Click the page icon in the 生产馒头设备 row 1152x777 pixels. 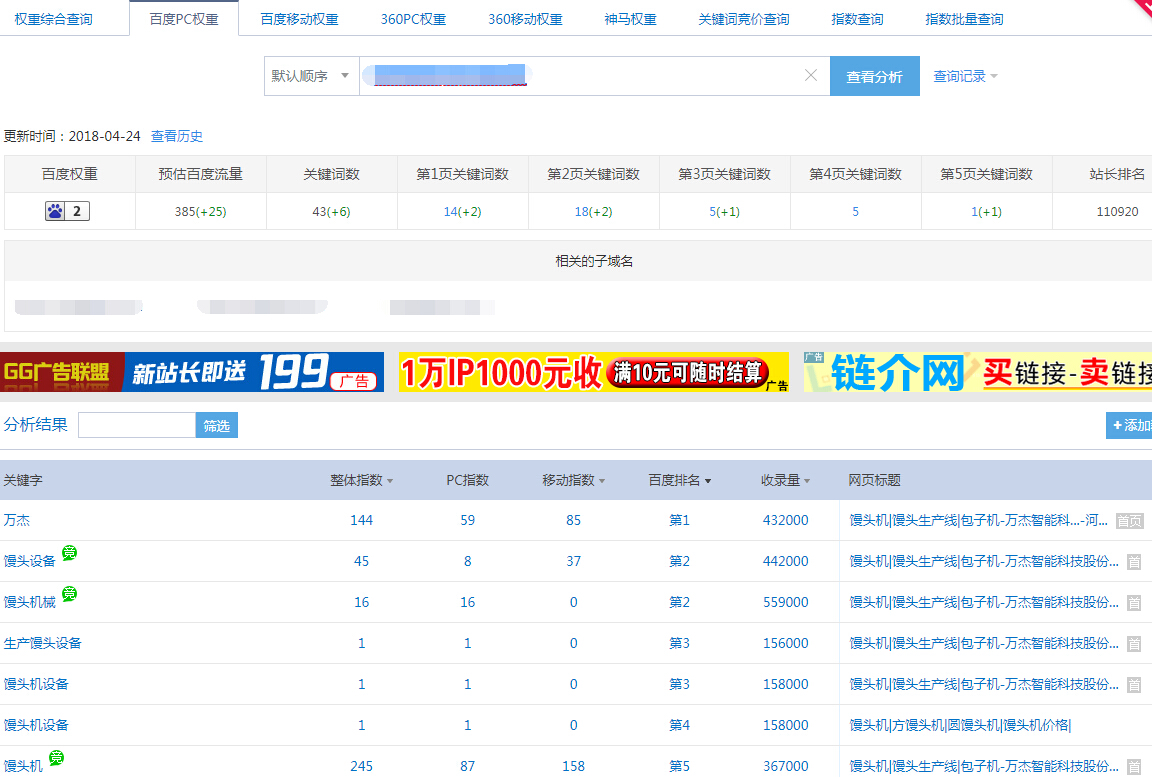click(x=1134, y=643)
